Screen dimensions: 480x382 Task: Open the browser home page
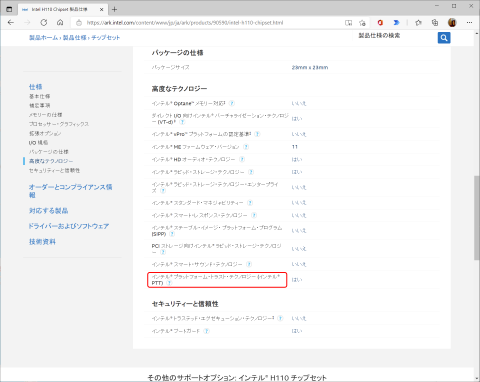[60, 23]
